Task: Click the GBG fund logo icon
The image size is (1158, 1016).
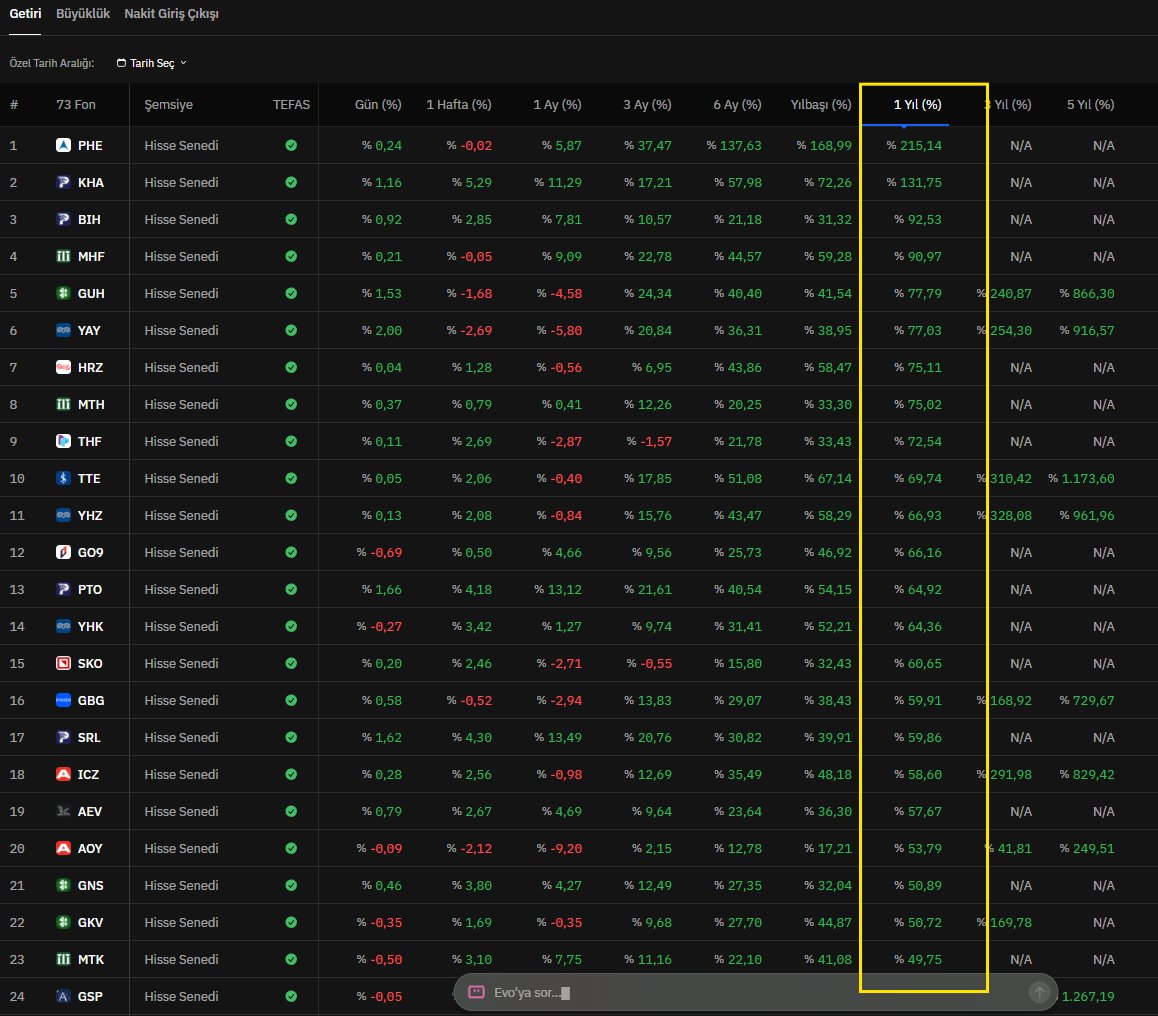Action: pos(64,700)
